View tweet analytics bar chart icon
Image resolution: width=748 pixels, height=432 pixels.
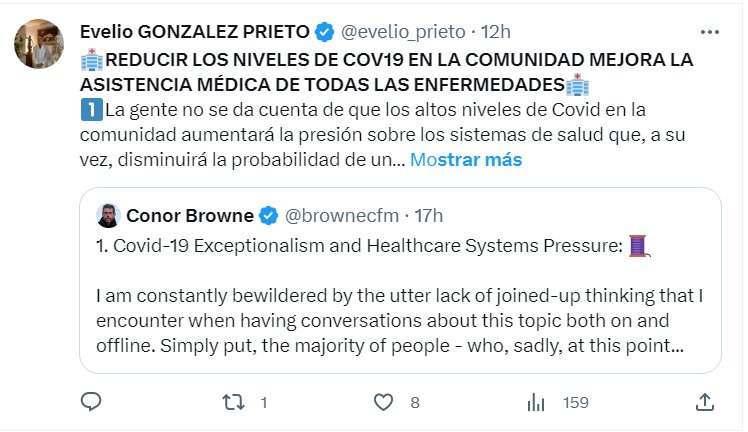pyautogui.click(x=536, y=402)
